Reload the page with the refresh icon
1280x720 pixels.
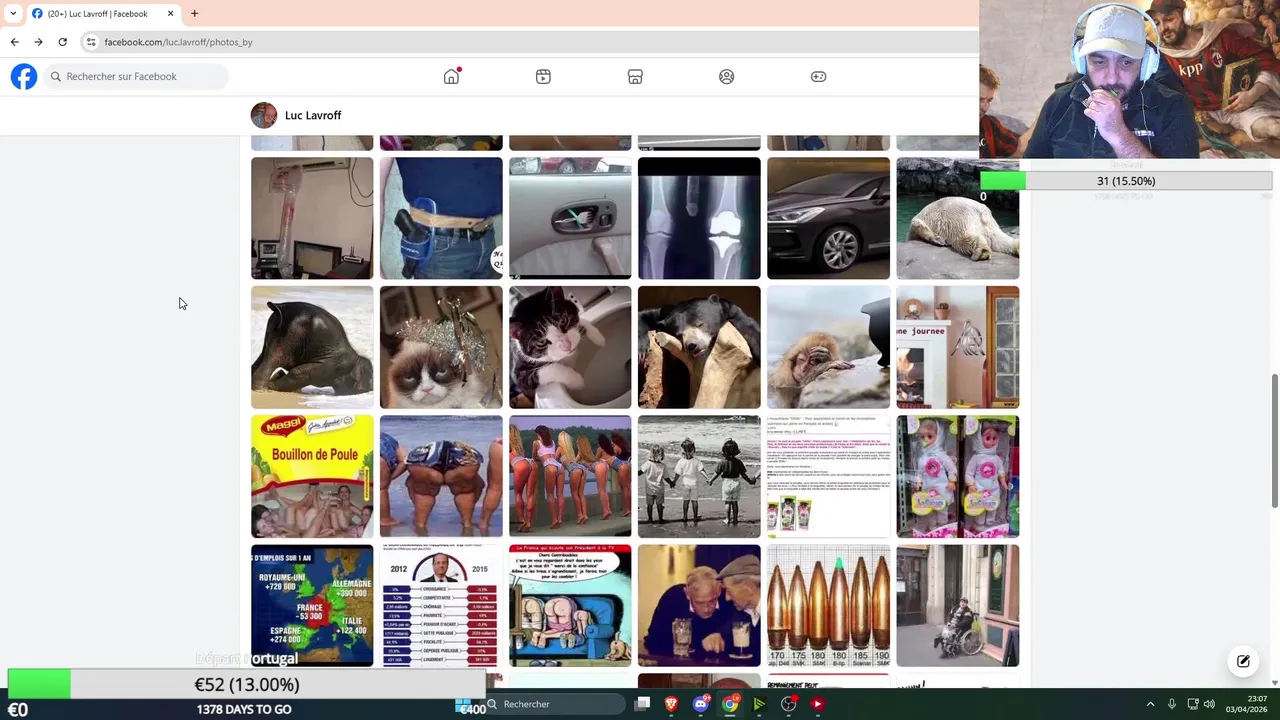point(62,42)
